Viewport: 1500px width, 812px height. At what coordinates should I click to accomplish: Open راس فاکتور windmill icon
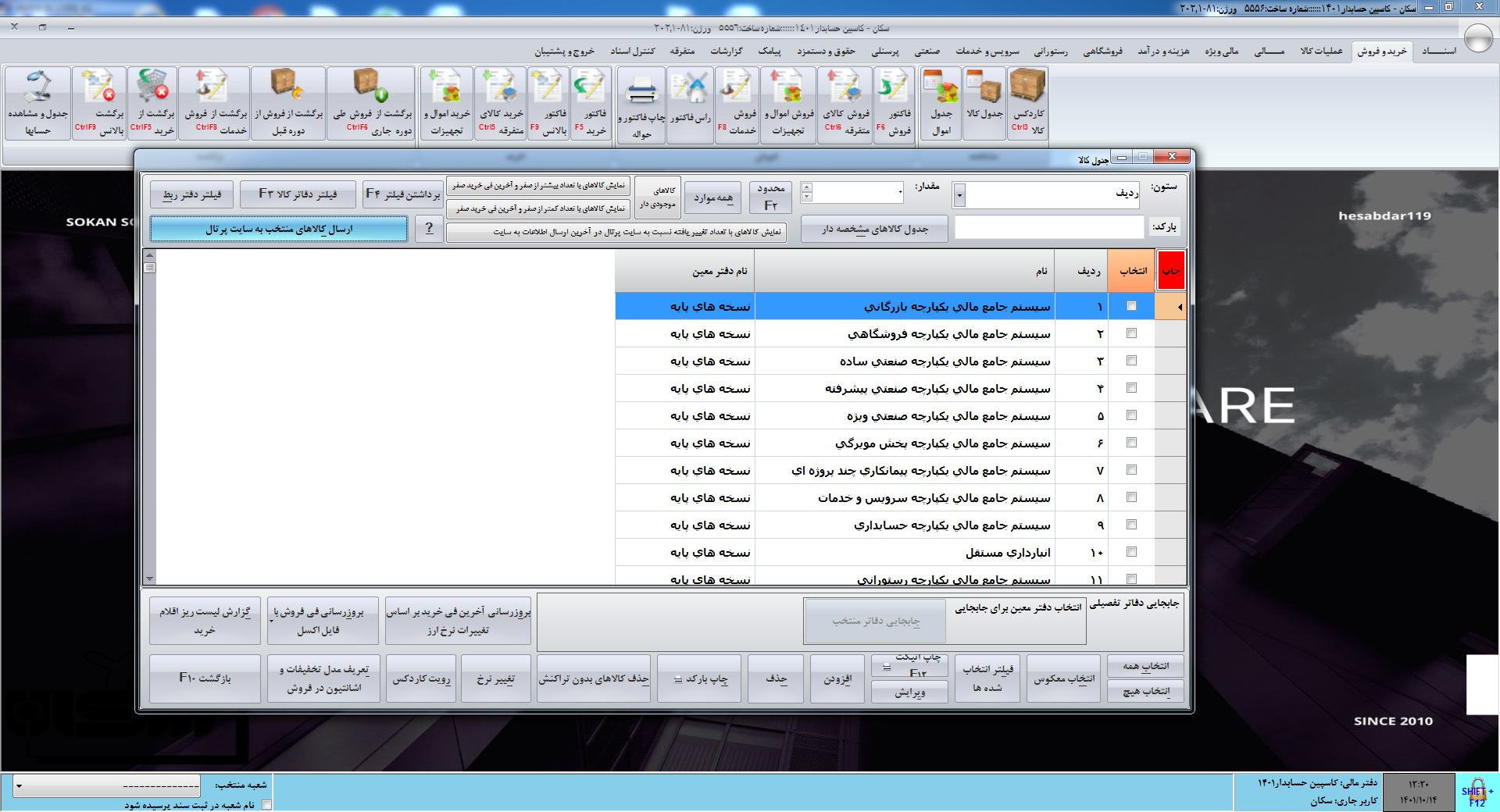[691, 103]
